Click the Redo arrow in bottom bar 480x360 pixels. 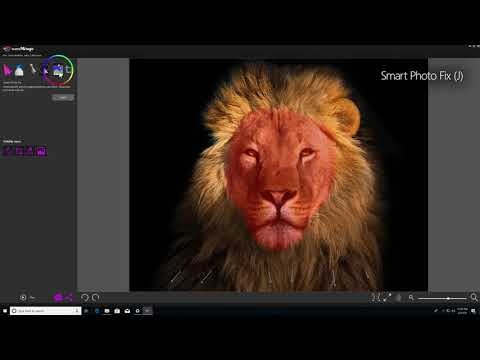[x=96, y=297]
